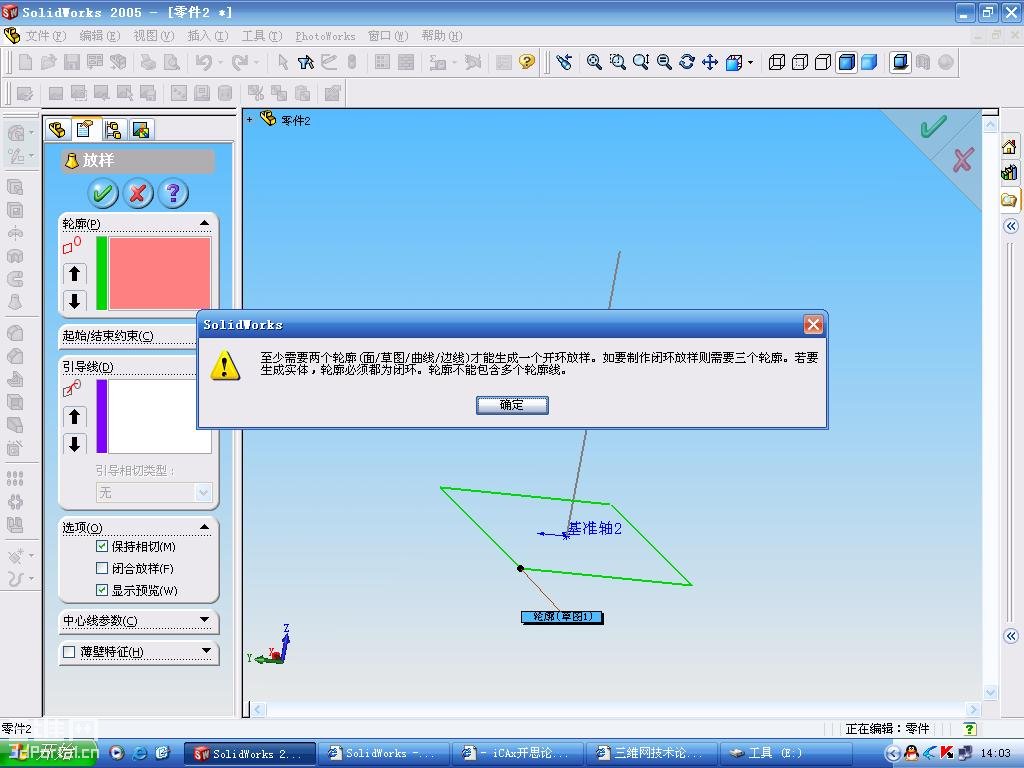Select the Zoom to Area tool

tap(617, 62)
